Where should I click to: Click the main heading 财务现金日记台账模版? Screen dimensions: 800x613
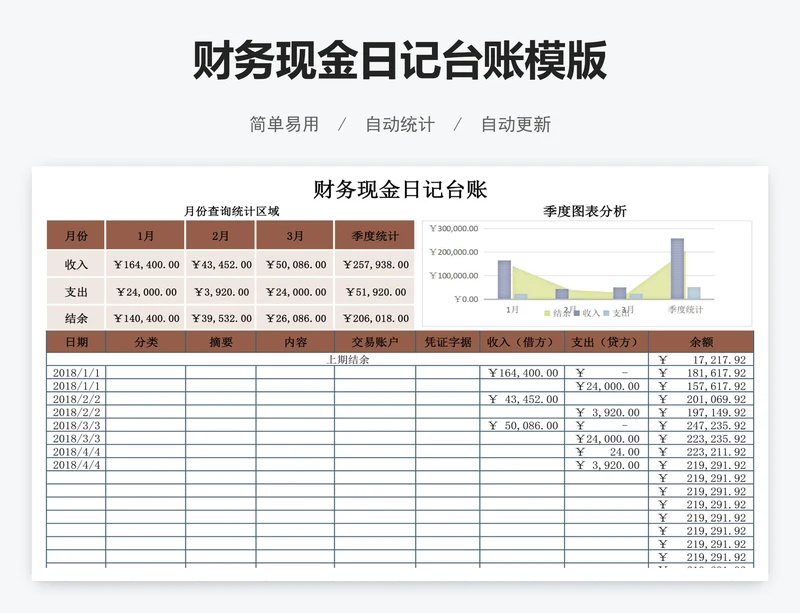pos(399,60)
